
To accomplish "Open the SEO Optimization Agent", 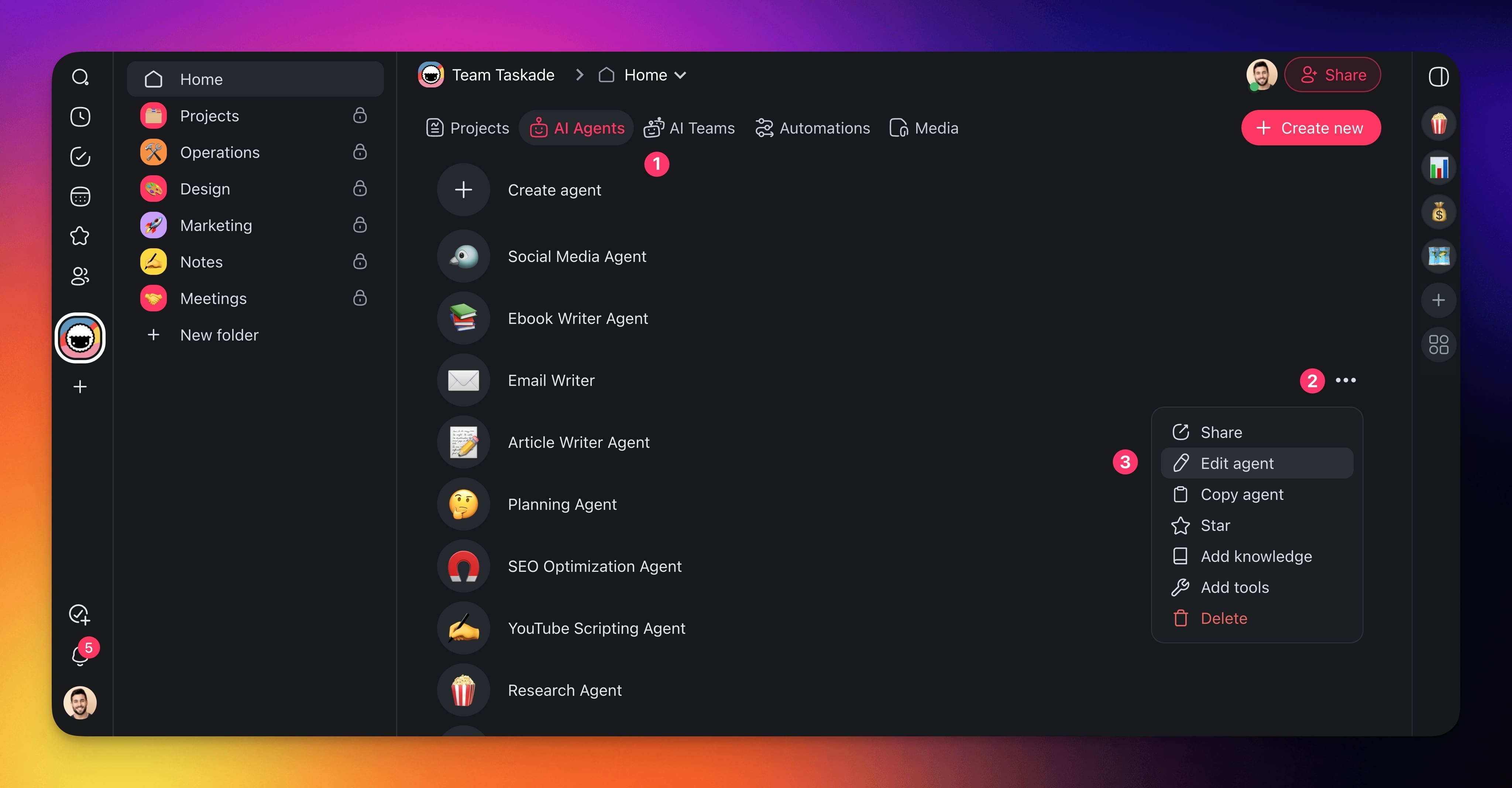I will [x=594, y=566].
